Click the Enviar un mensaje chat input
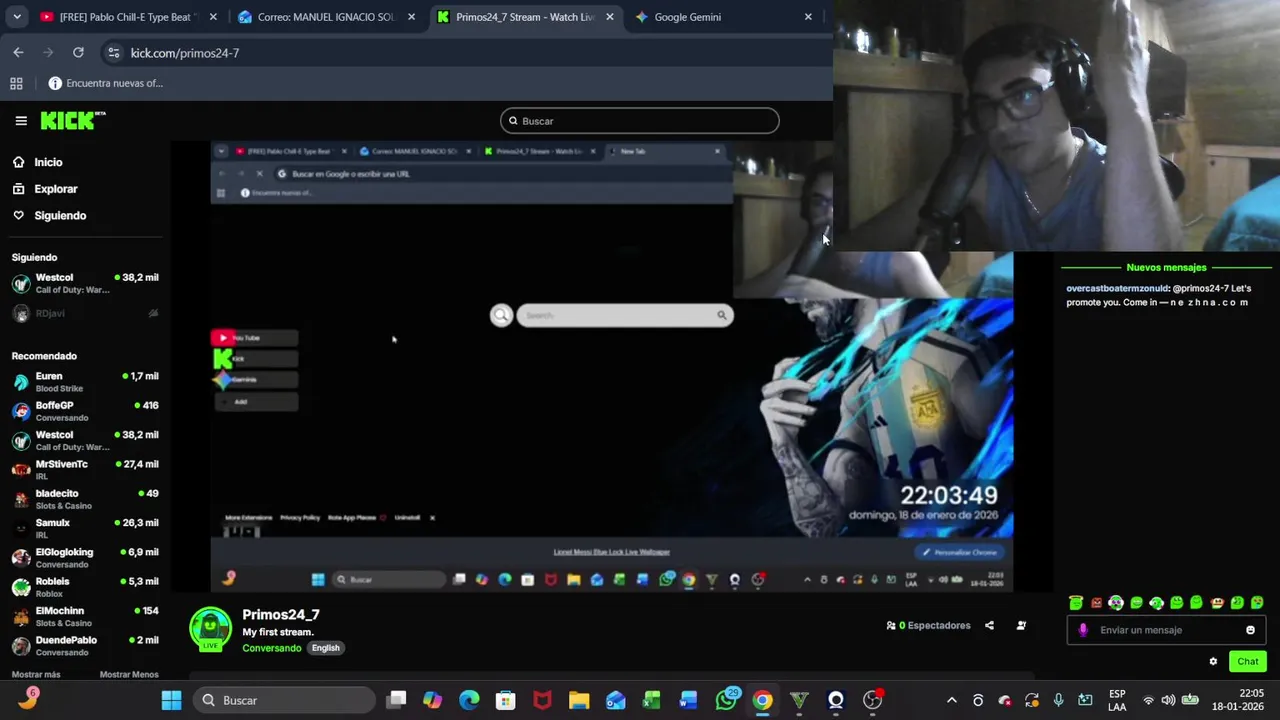 point(1165,630)
